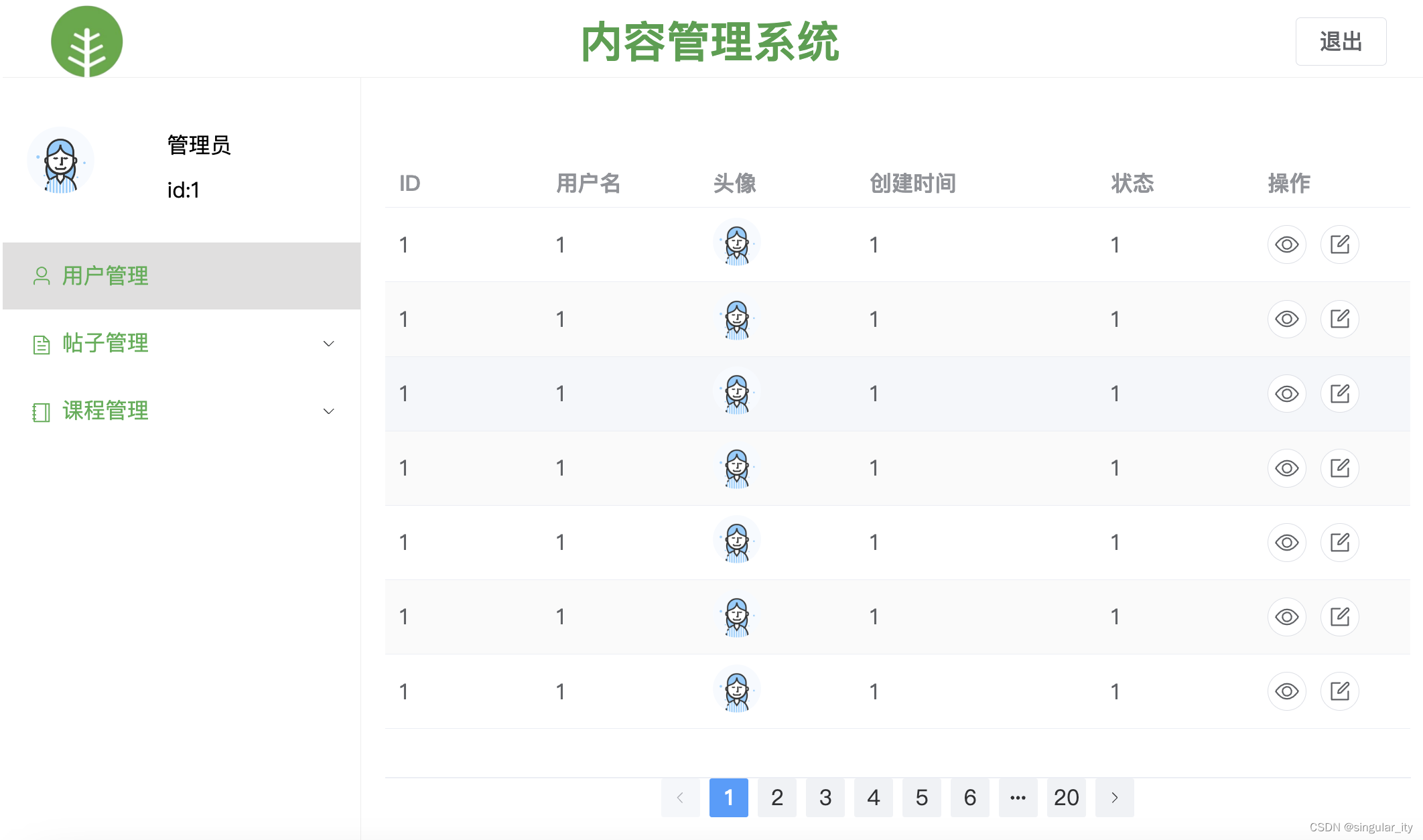Click the edit icon in the last row
Screen dimensions: 1423x840
point(1339,691)
